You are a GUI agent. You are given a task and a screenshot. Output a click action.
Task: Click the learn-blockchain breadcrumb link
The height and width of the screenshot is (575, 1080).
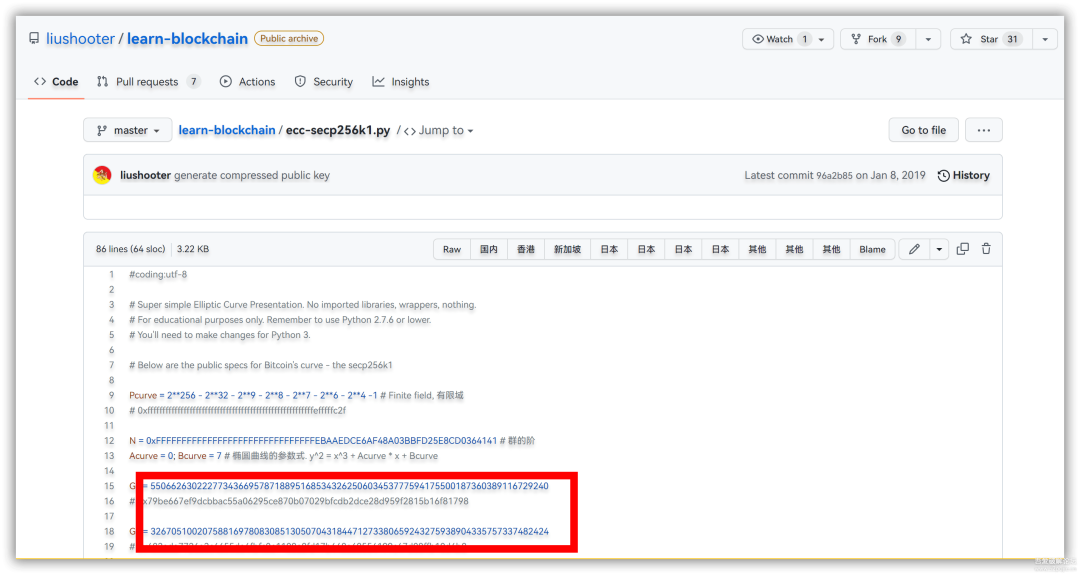coord(227,130)
